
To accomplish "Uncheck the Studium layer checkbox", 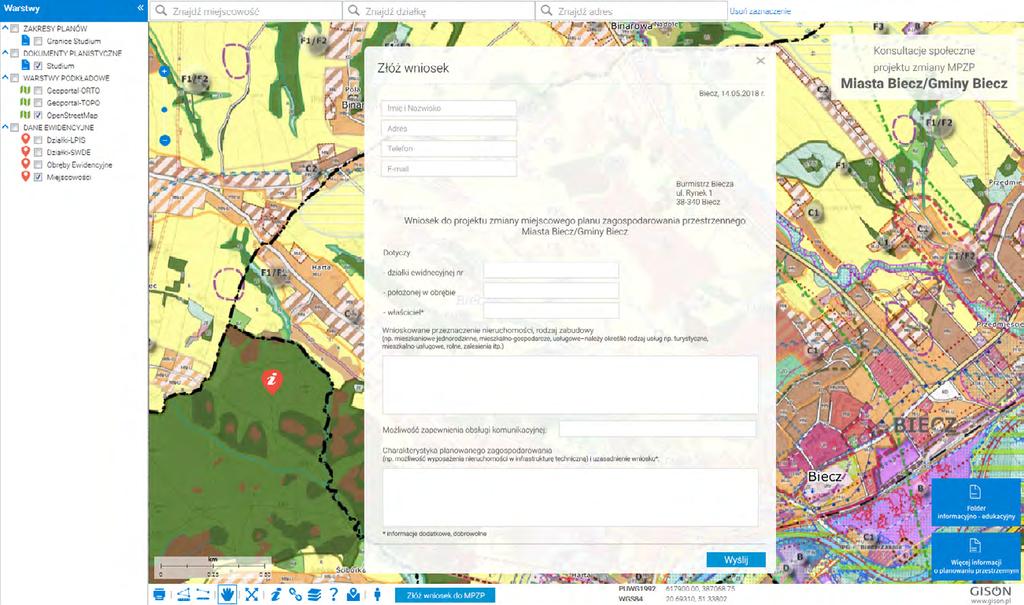I will 38,66.
